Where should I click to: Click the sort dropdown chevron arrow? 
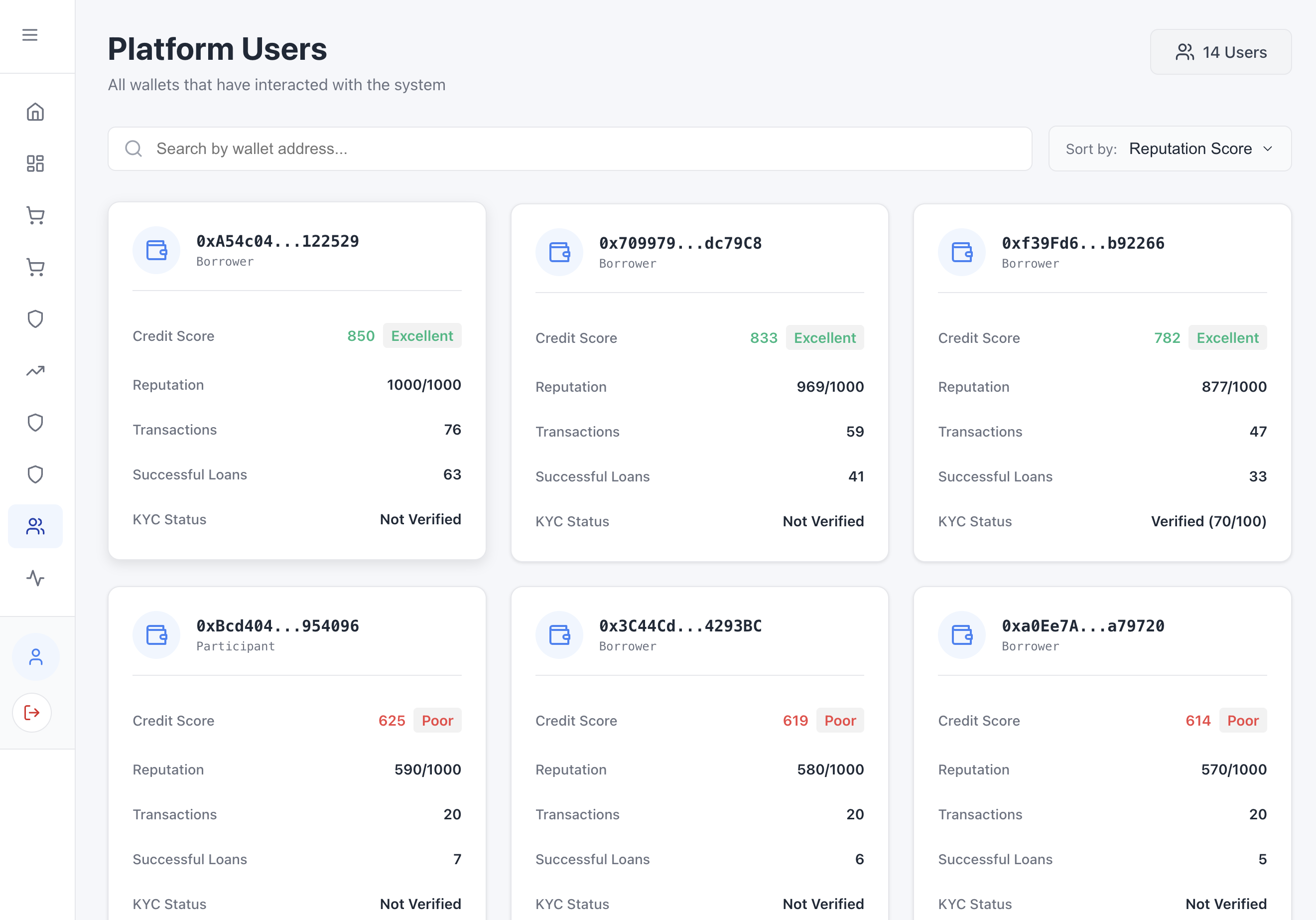(x=1268, y=149)
